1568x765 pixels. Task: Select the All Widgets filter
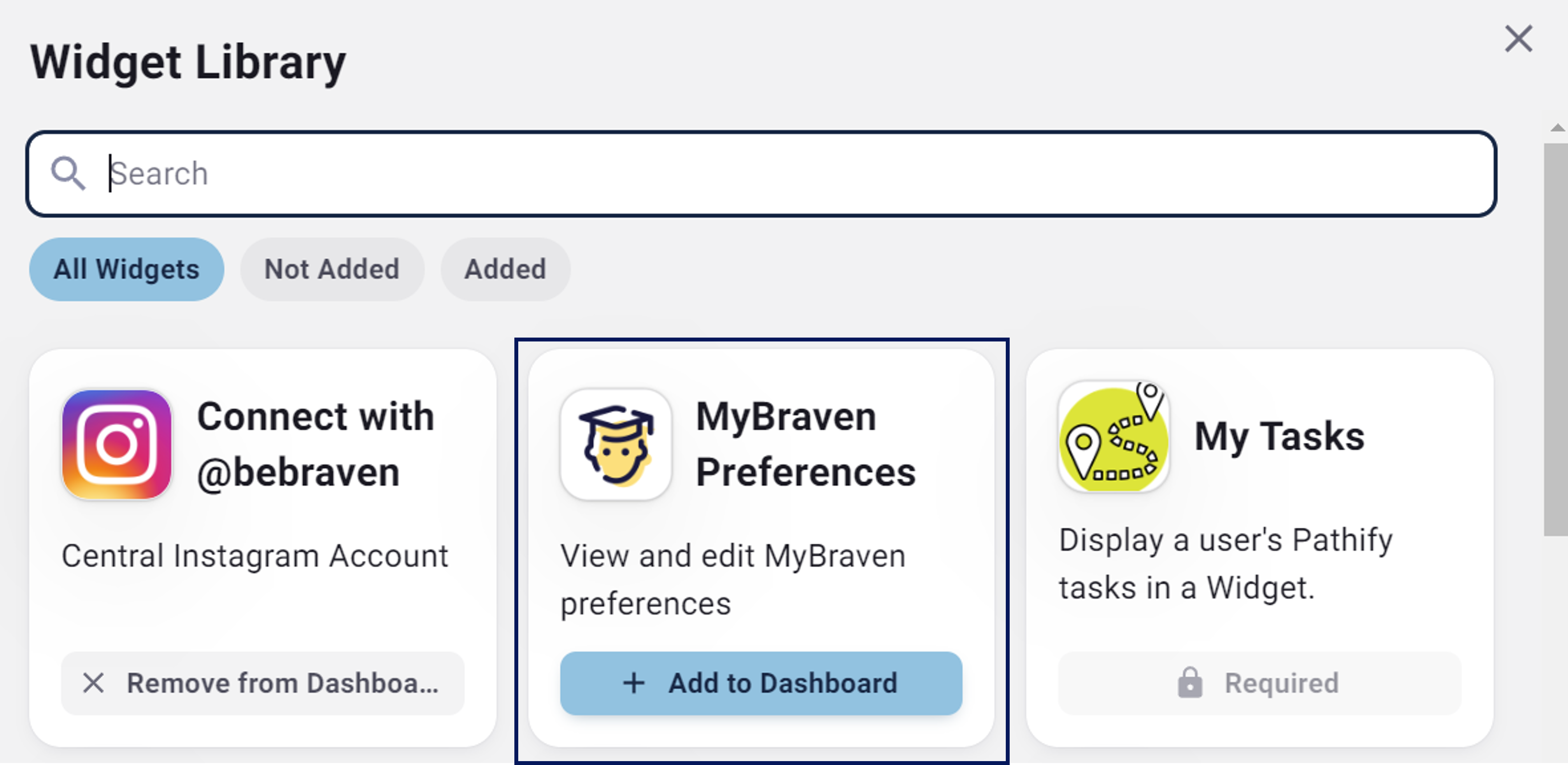(x=126, y=269)
